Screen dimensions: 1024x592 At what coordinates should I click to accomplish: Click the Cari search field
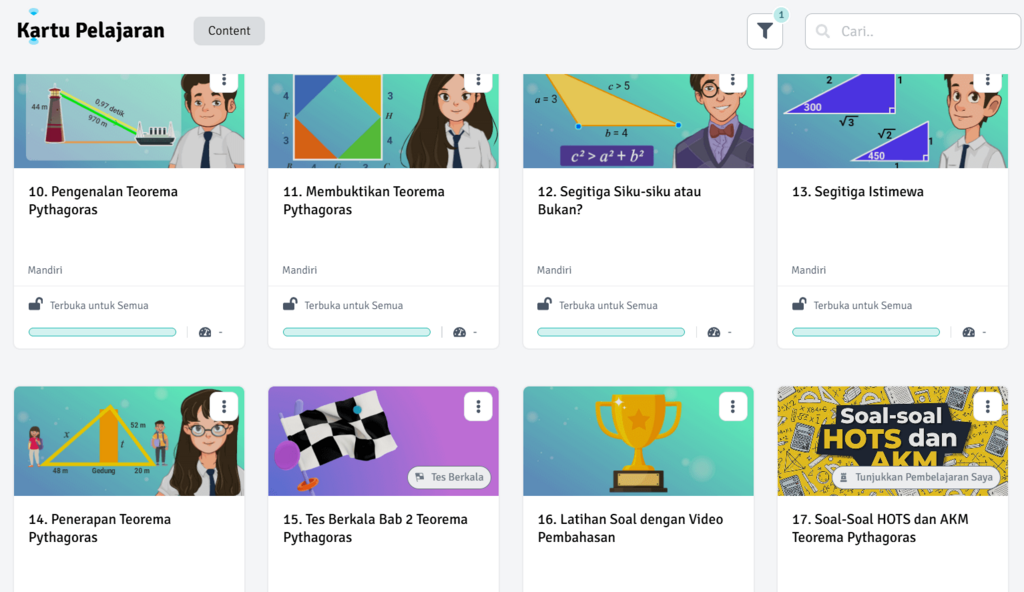point(920,32)
